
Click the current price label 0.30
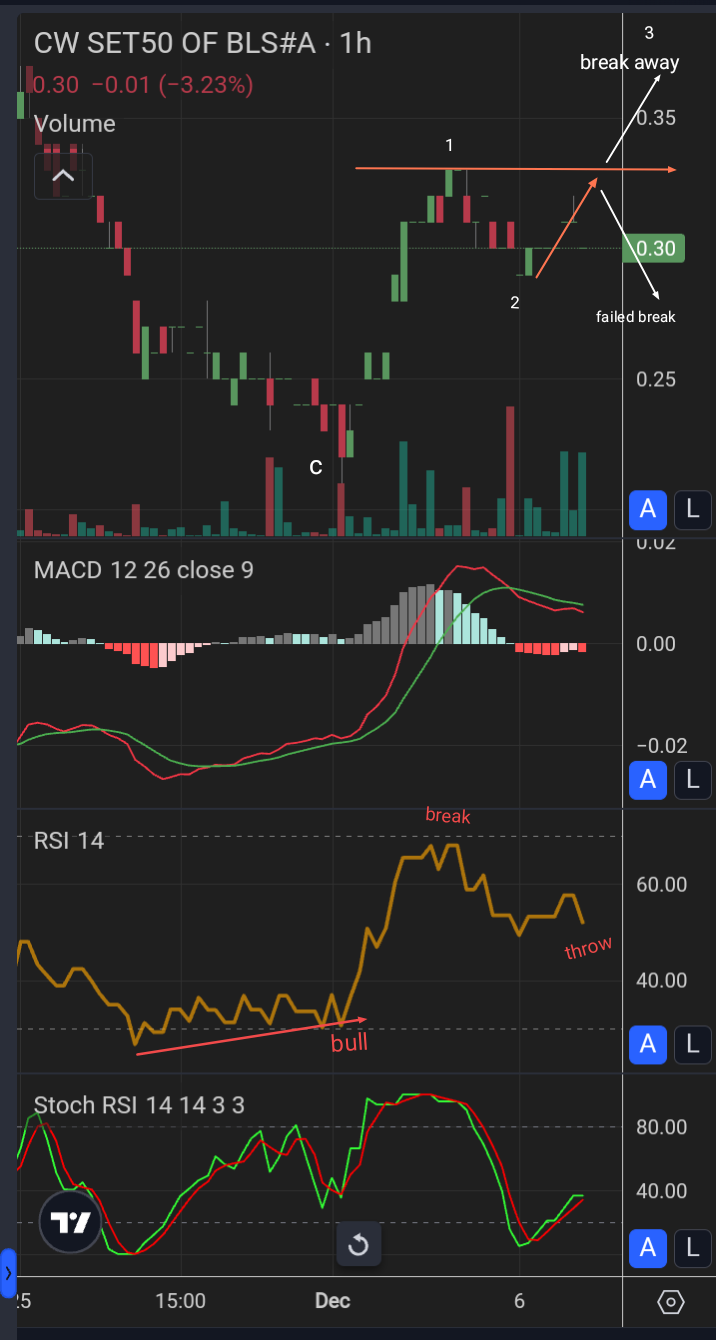click(654, 248)
